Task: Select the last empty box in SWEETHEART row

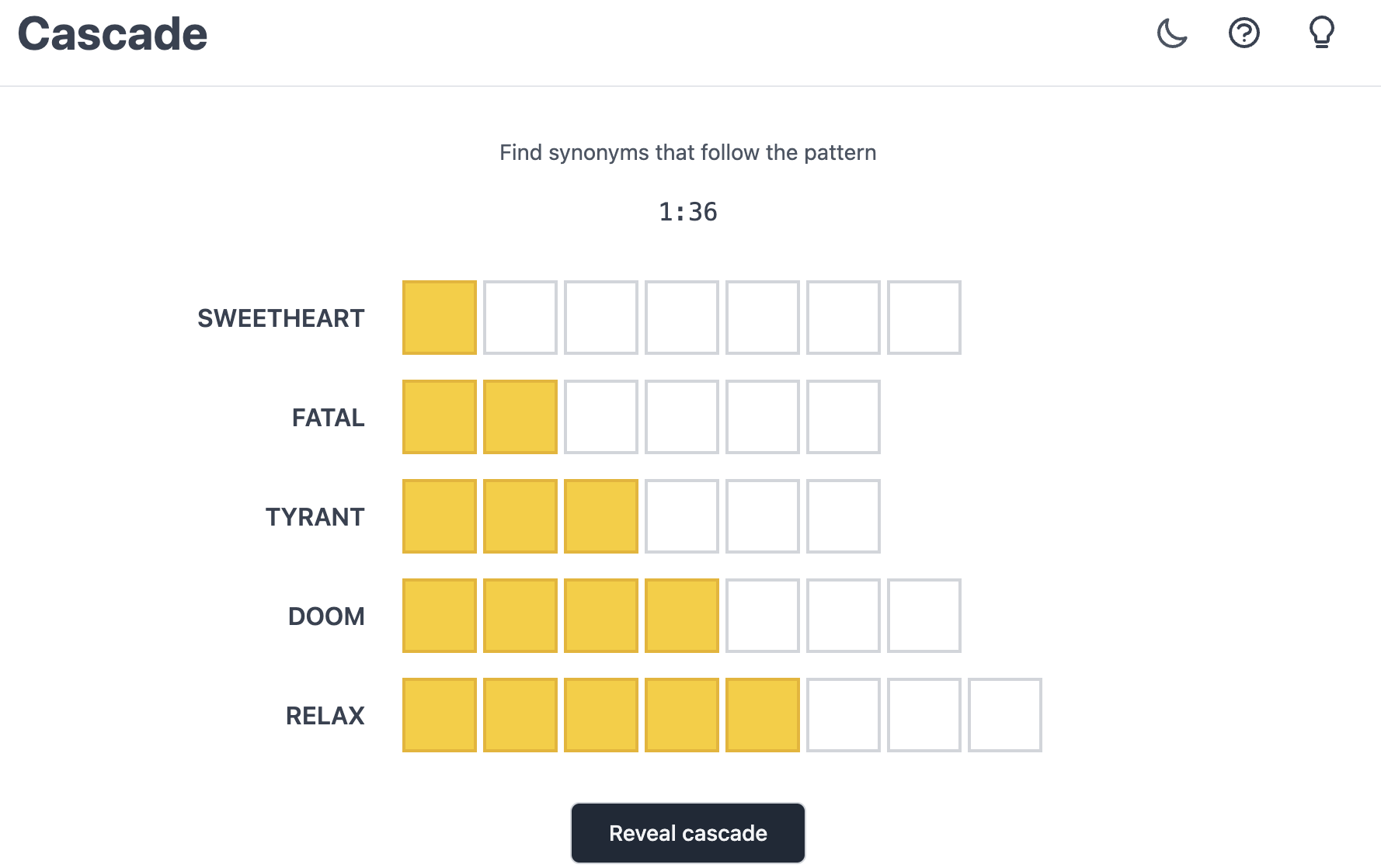Action: [924, 318]
